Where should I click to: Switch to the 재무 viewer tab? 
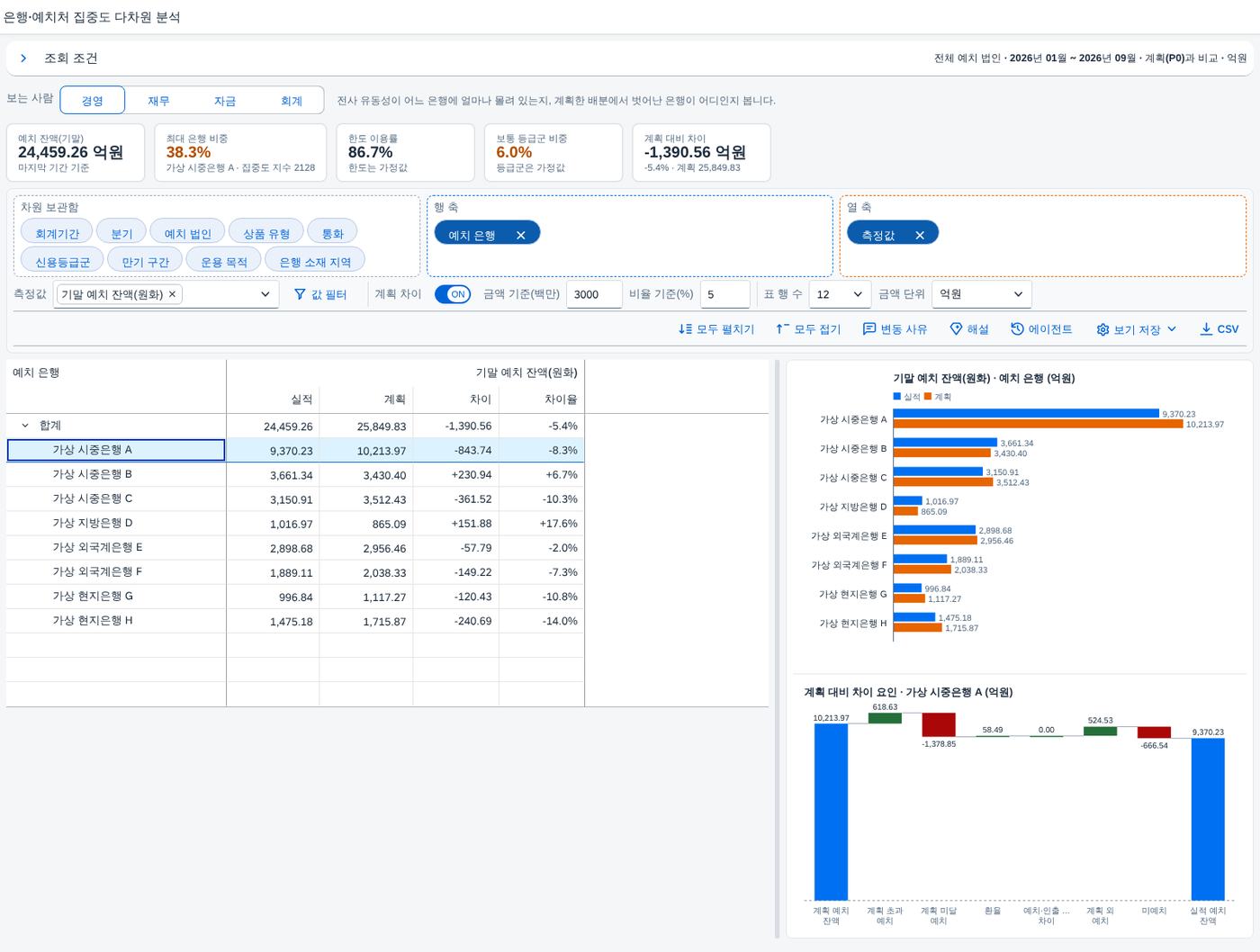click(158, 101)
